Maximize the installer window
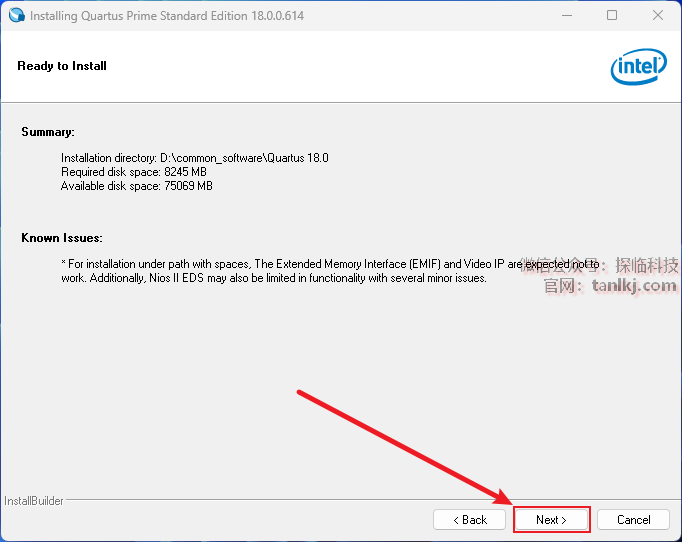 pos(612,15)
